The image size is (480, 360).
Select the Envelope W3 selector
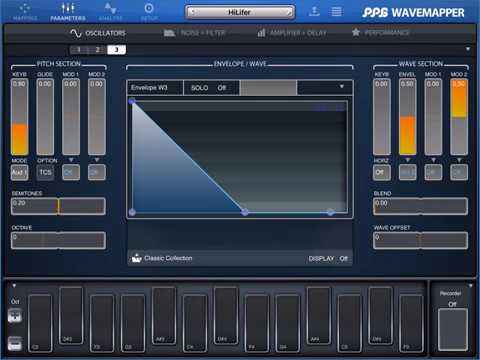[x=155, y=88]
